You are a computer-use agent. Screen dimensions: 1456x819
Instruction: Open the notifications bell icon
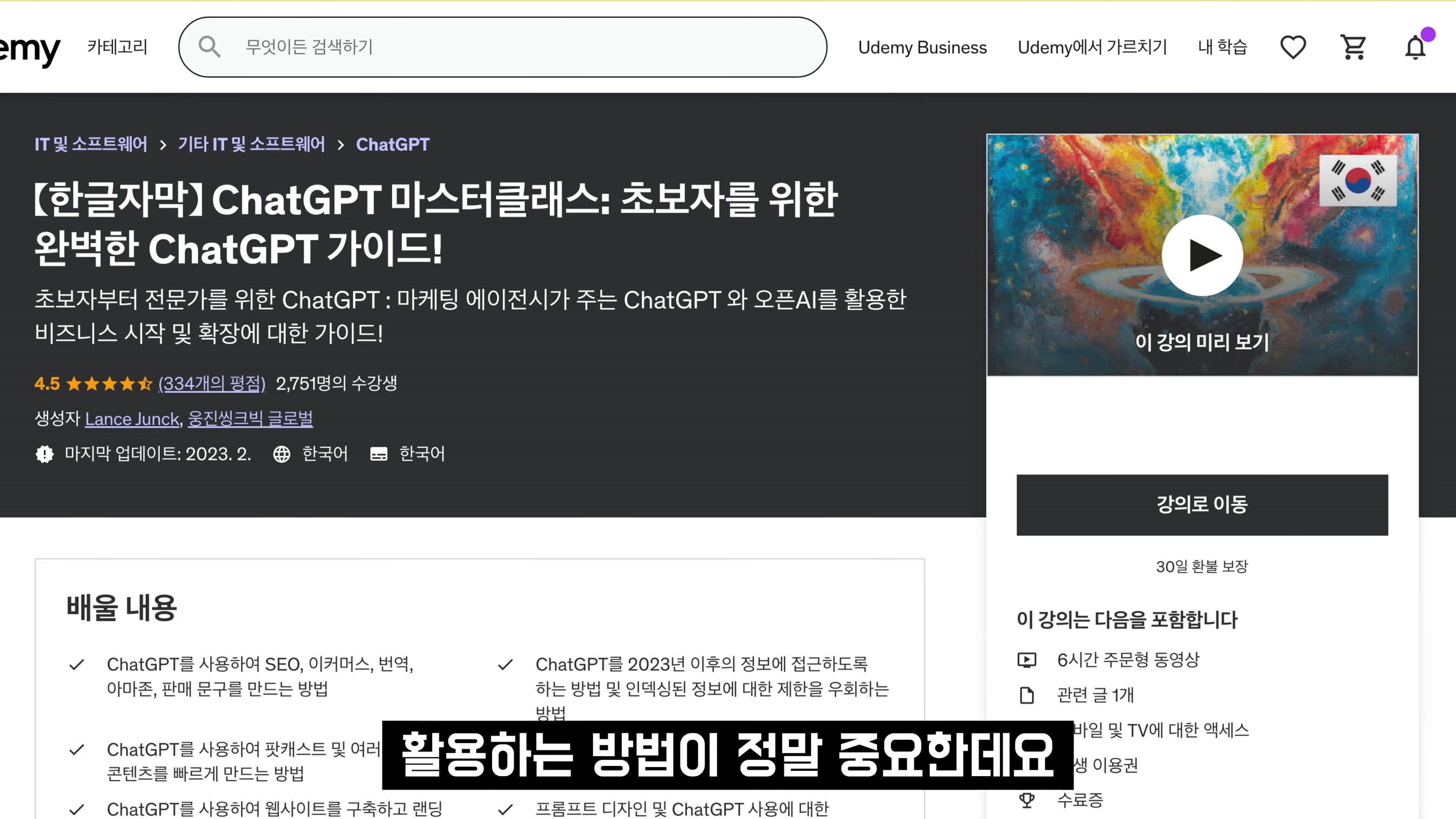tap(1415, 47)
